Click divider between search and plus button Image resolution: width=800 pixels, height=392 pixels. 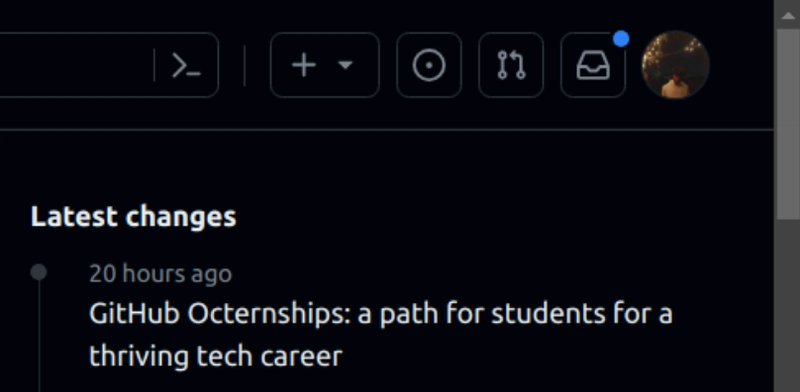click(x=245, y=65)
